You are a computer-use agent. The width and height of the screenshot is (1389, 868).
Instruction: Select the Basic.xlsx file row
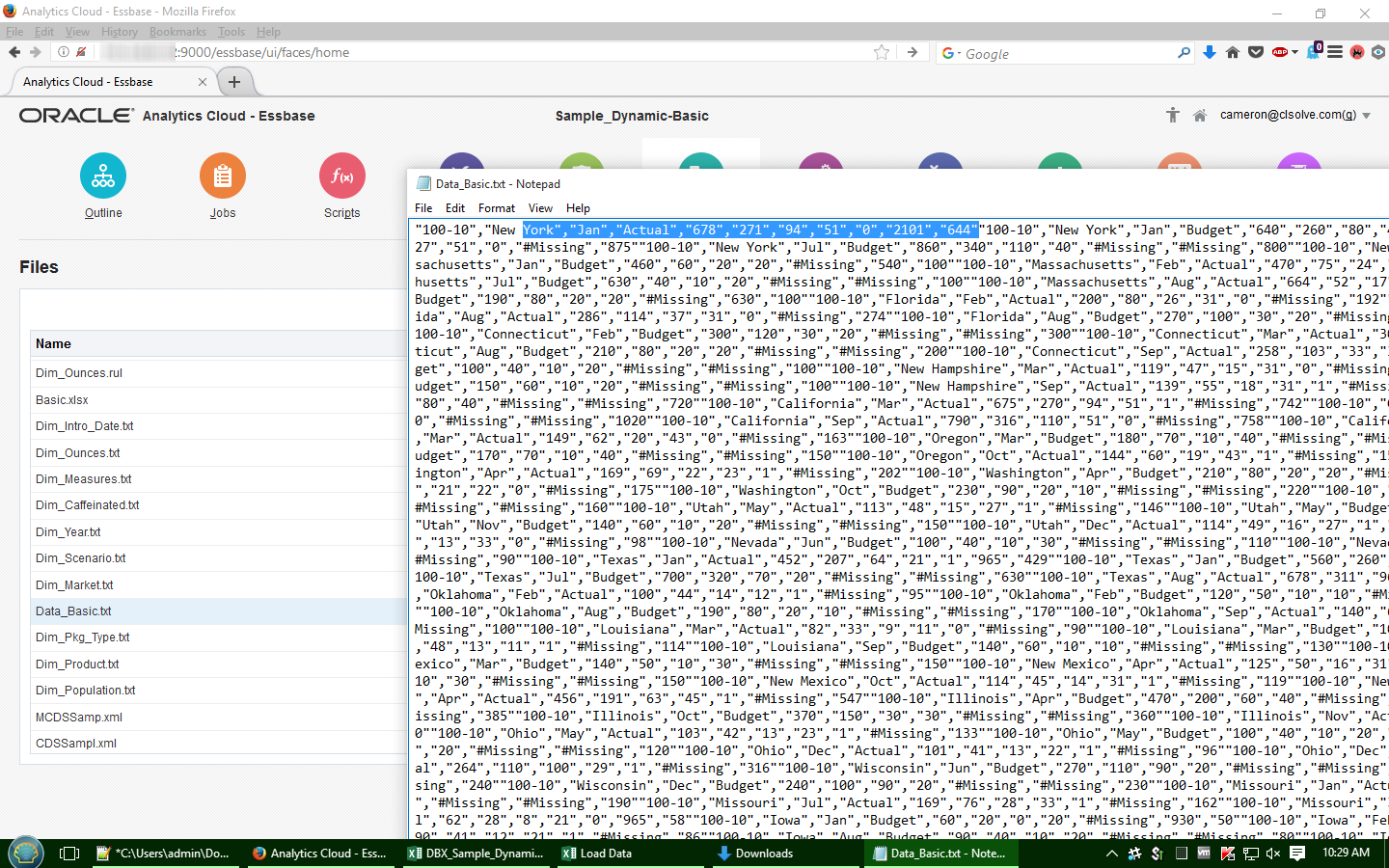[x=218, y=399]
